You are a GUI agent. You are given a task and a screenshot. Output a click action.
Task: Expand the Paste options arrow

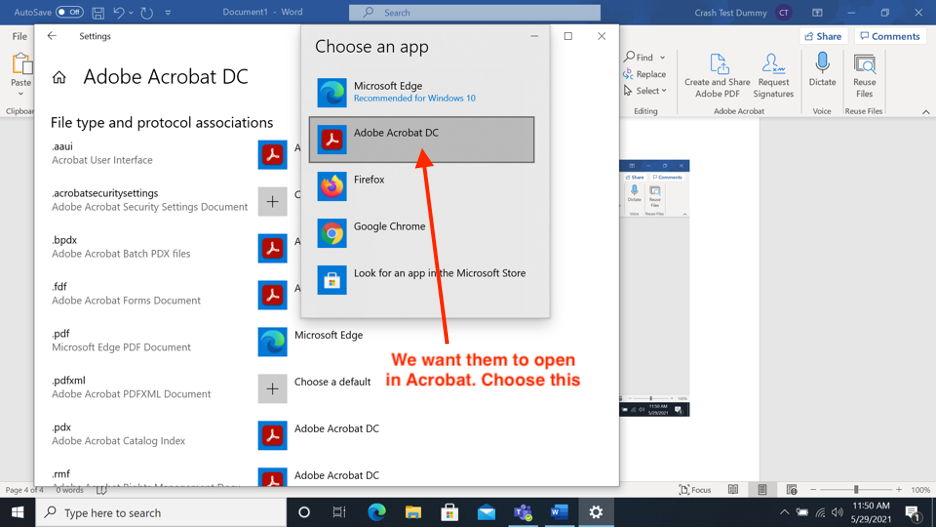coord(21,94)
